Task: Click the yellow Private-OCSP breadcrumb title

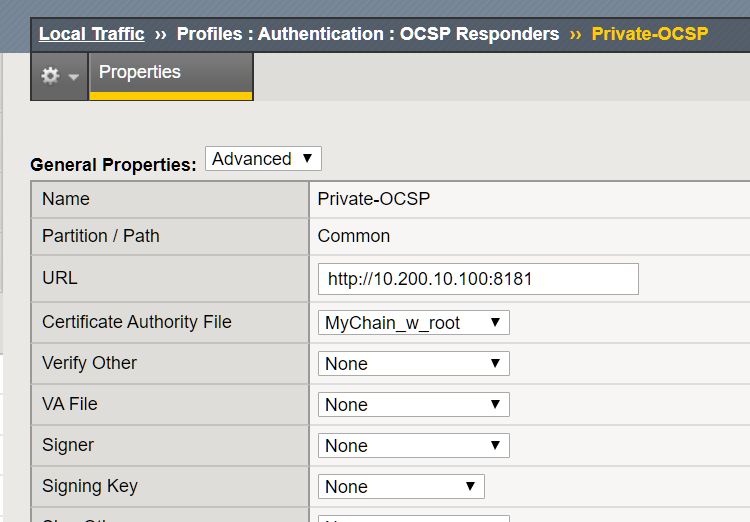Action: (x=649, y=34)
